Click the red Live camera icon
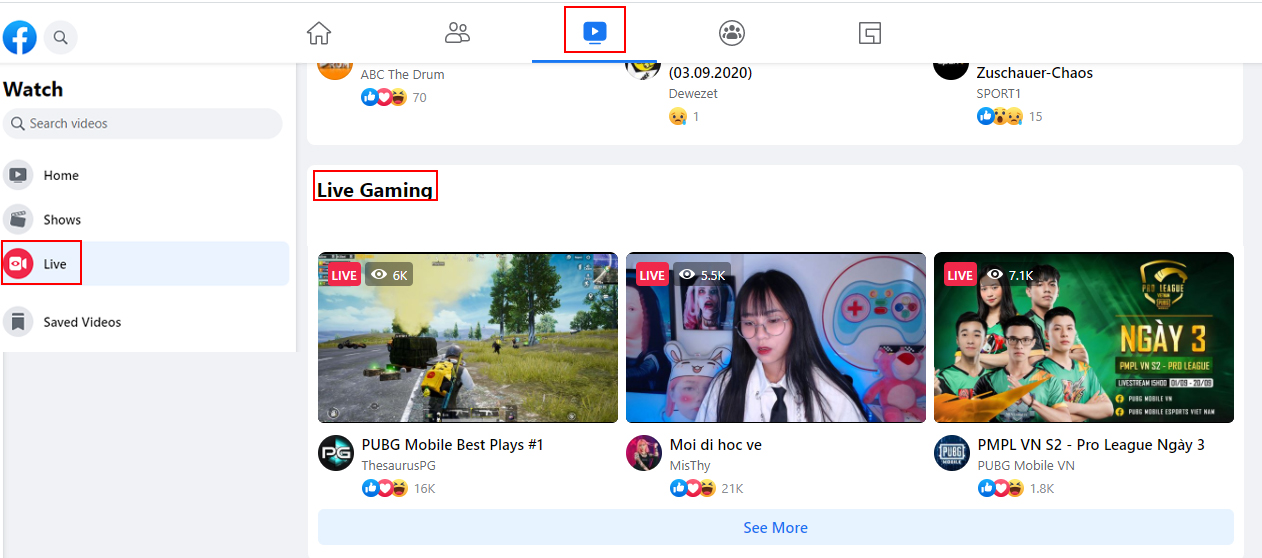This screenshot has width=1262, height=558. (18, 264)
